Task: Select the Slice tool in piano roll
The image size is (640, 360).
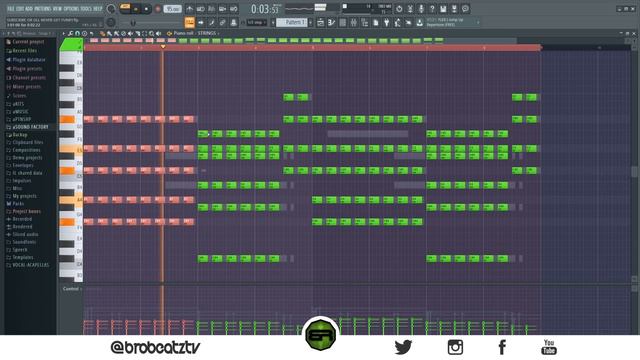Action: (x=138, y=33)
